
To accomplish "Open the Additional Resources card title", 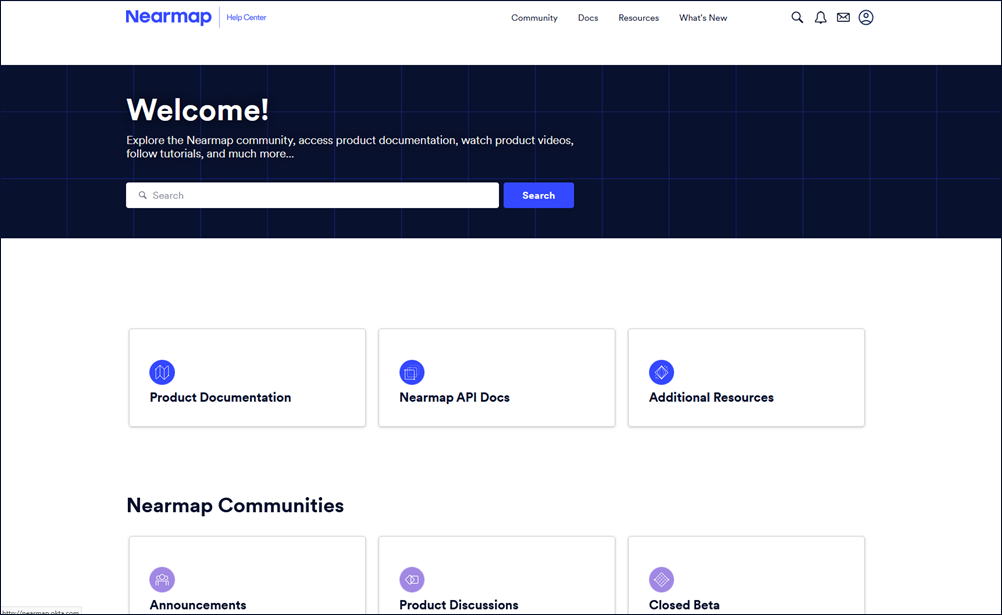I will pos(711,397).
